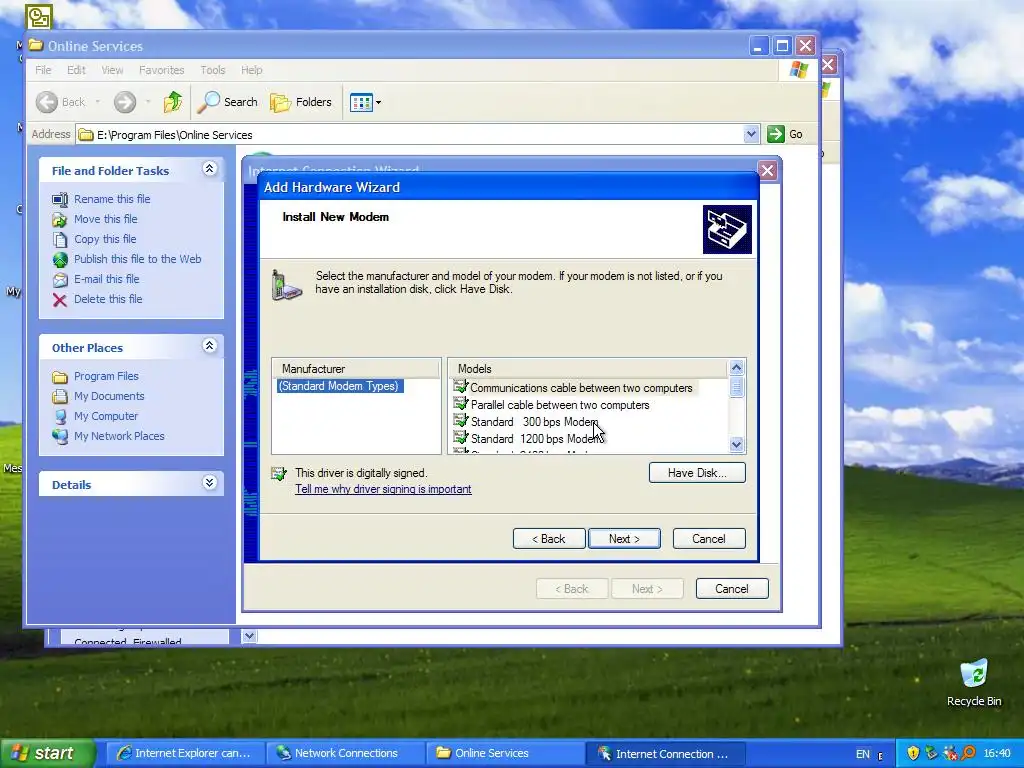This screenshot has height=768, width=1024.
Task: Open the Favorites menu
Action: [161, 70]
